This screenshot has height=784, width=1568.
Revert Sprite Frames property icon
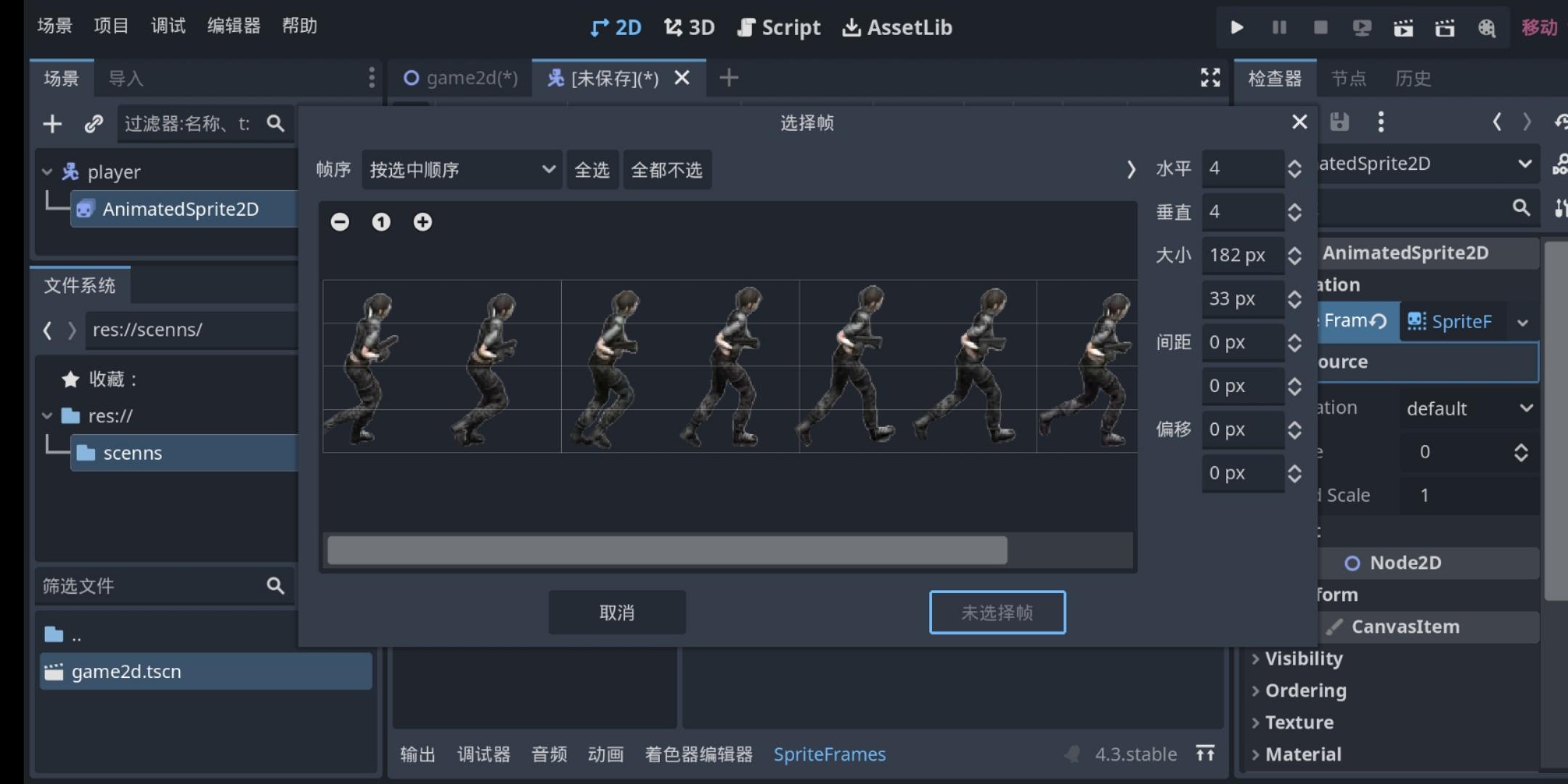(1378, 321)
